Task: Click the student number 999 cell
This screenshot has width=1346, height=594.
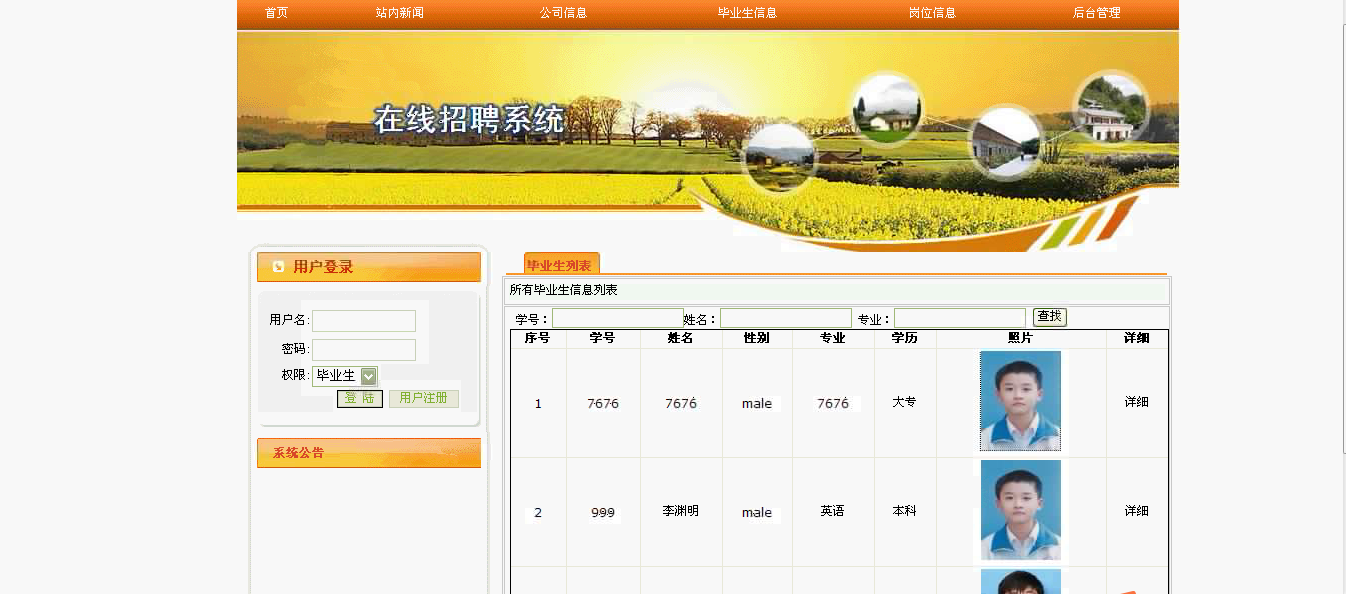Action: 603,513
